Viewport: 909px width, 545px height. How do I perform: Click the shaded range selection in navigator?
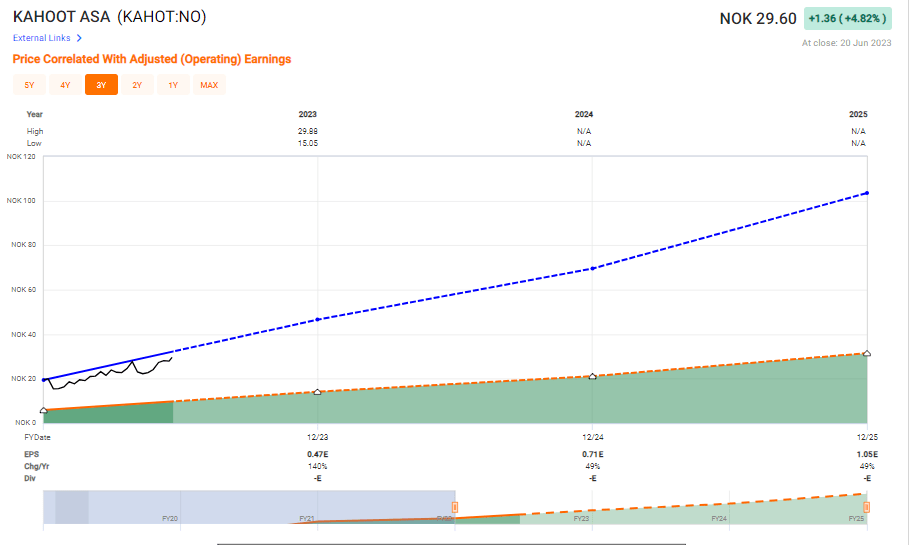pos(249,507)
